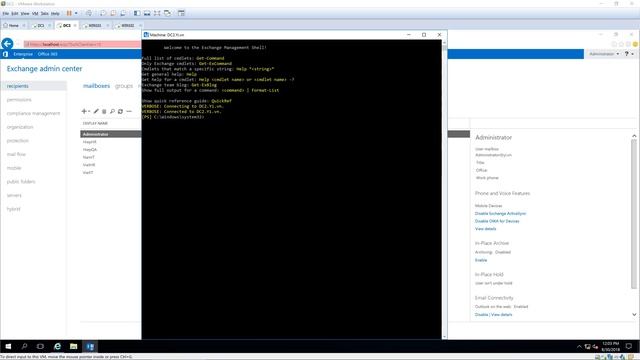The height and width of the screenshot is (360, 640).
Task: Select organization in left navigation
Action: point(20,127)
